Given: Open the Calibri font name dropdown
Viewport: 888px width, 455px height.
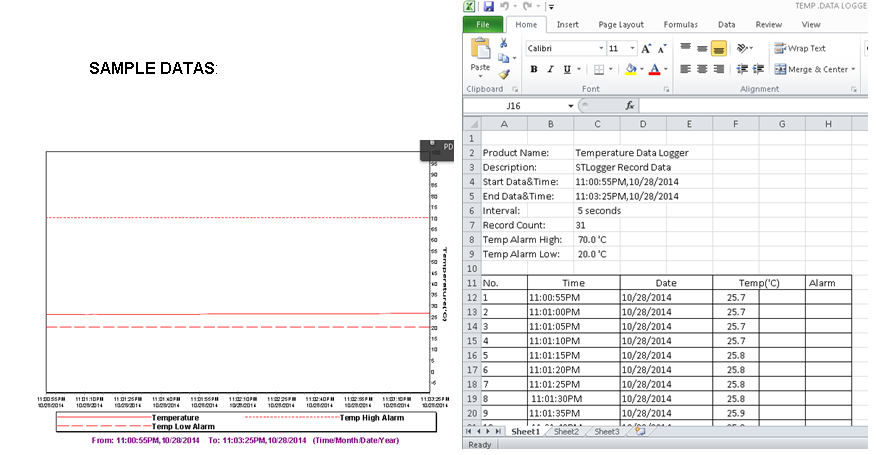Looking at the screenshot, I should tap(600, 48).
